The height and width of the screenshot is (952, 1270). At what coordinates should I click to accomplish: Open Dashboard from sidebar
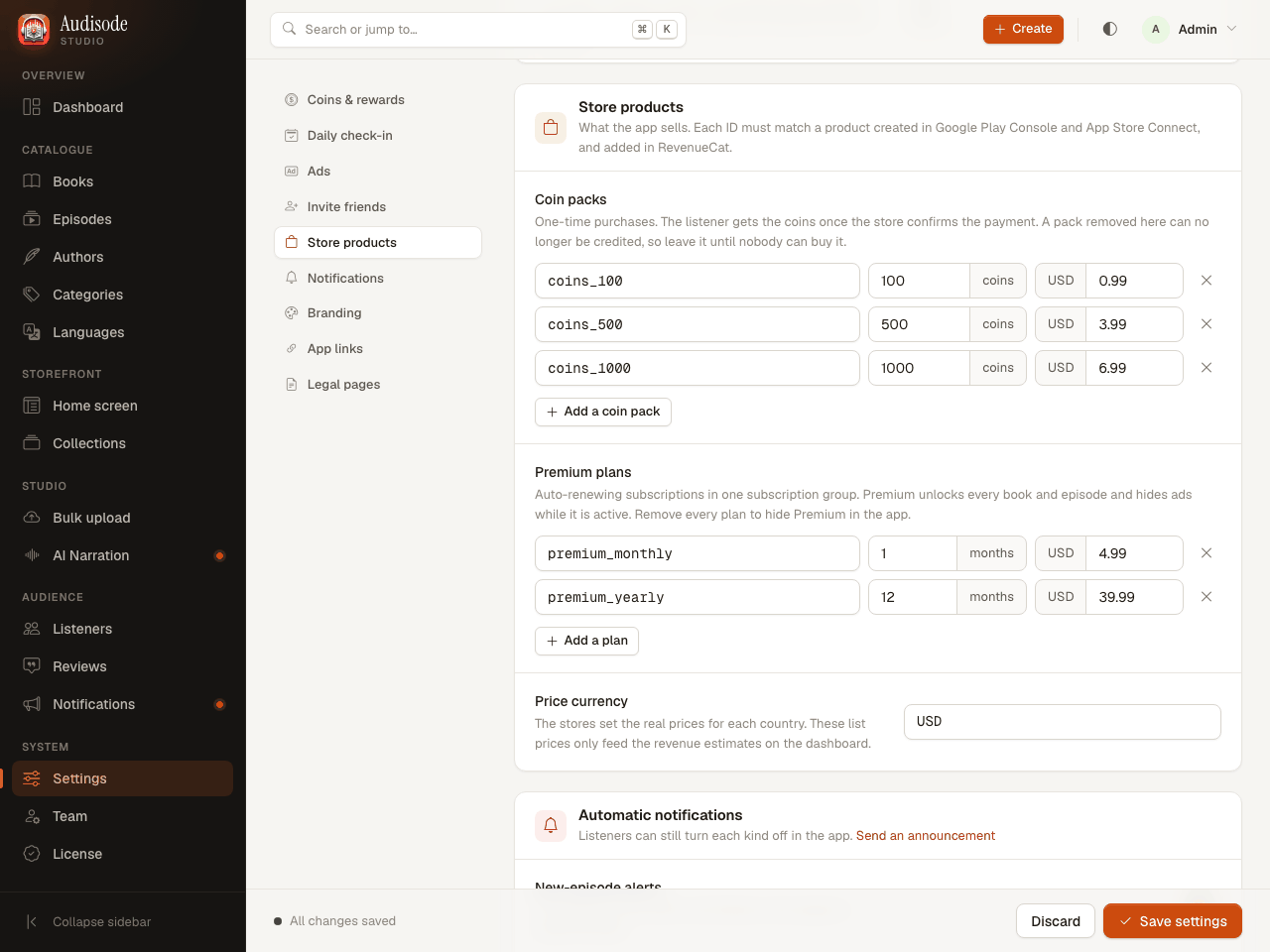123,107
